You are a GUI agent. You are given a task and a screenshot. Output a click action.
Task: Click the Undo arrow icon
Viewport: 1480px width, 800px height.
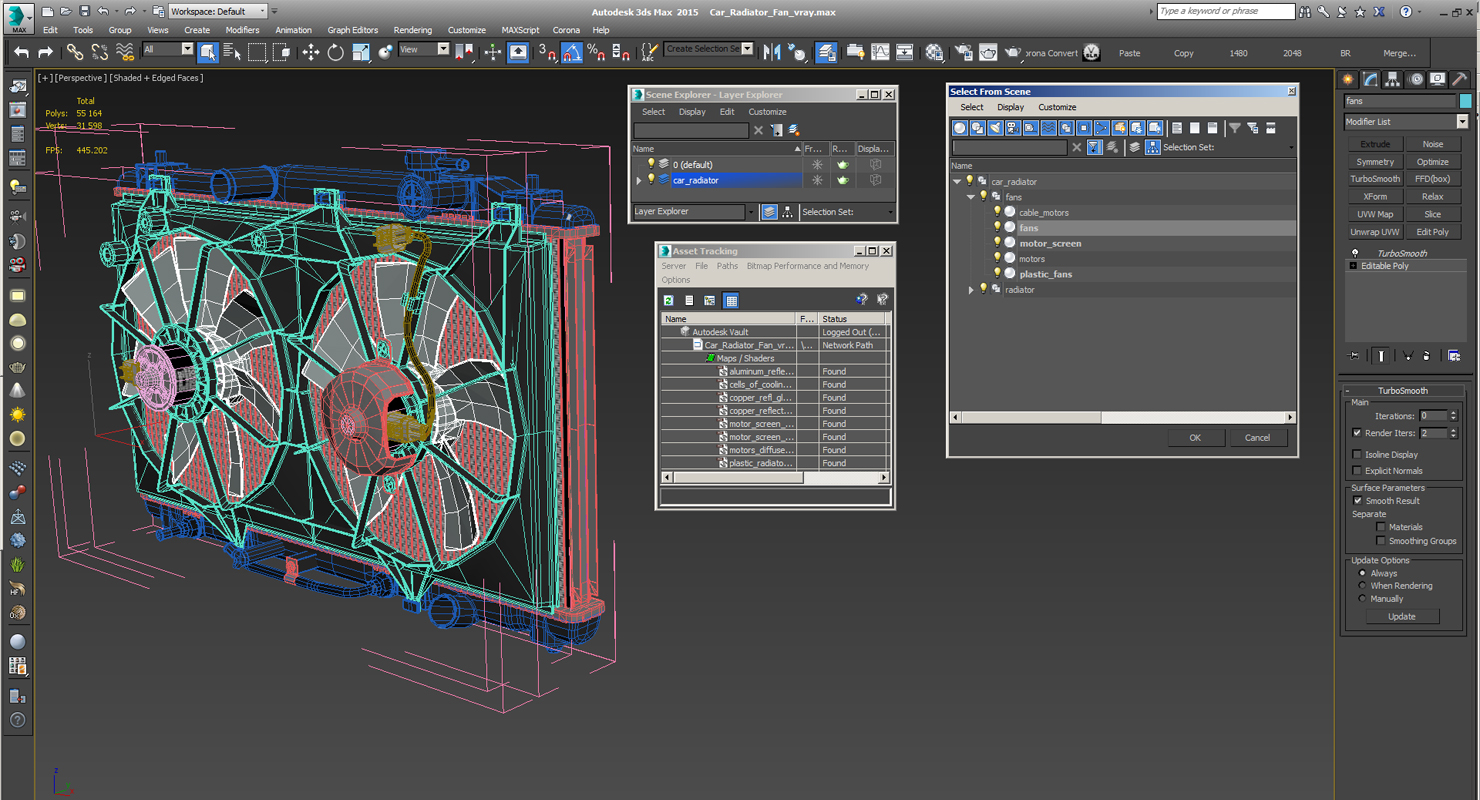(x=21, y=52)
